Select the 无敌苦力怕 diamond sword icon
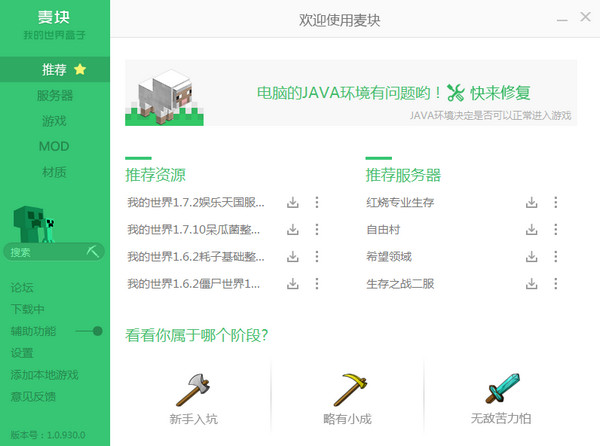 pyautogui.click(x=500, y=392)
